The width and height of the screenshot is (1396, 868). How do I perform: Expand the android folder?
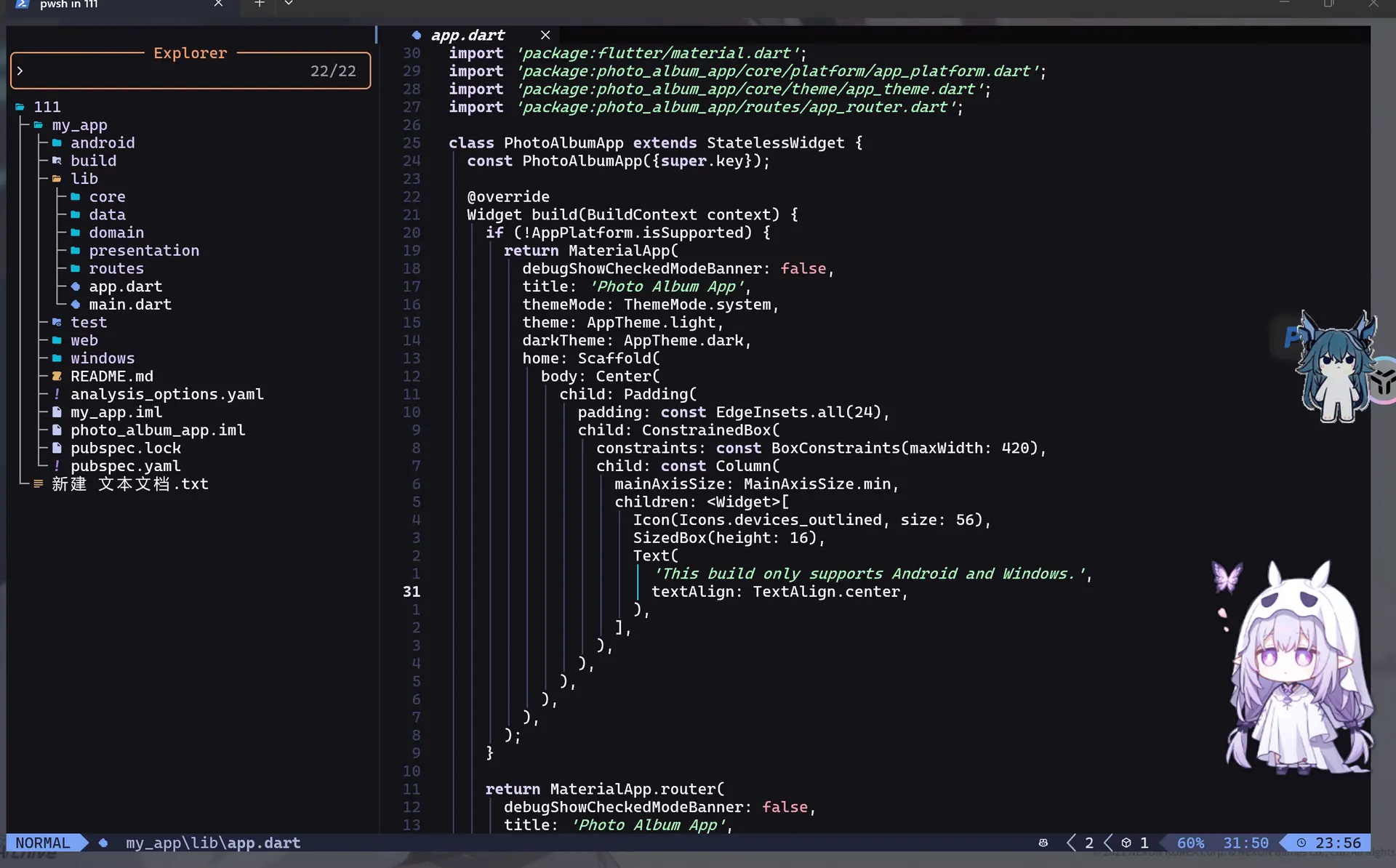(x=102, y=143)
